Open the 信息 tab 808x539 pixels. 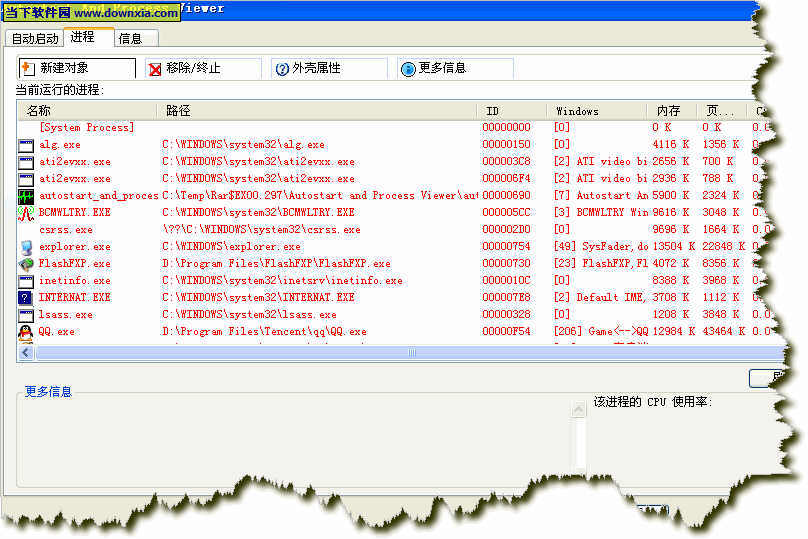pyautogui.click(x=130, y=39)
